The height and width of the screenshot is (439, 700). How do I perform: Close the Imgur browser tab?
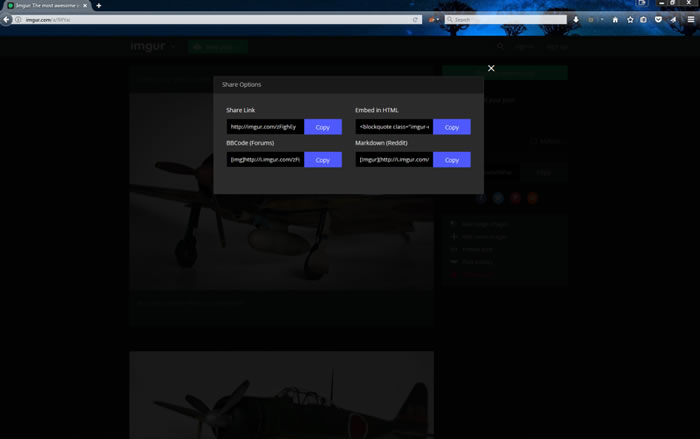(x=85, y=6)
